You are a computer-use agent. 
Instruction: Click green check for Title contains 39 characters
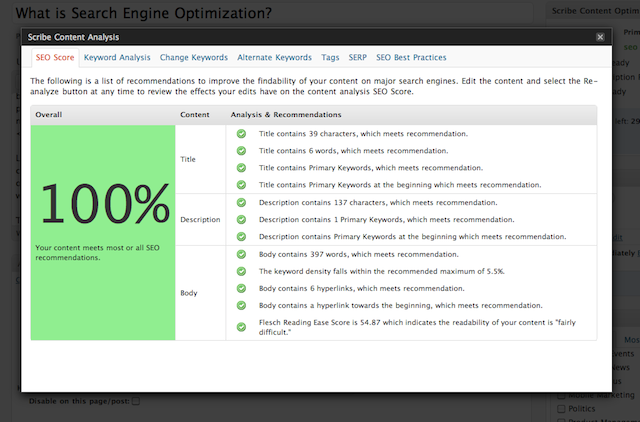pyautogui.click(x=241, y=134)
